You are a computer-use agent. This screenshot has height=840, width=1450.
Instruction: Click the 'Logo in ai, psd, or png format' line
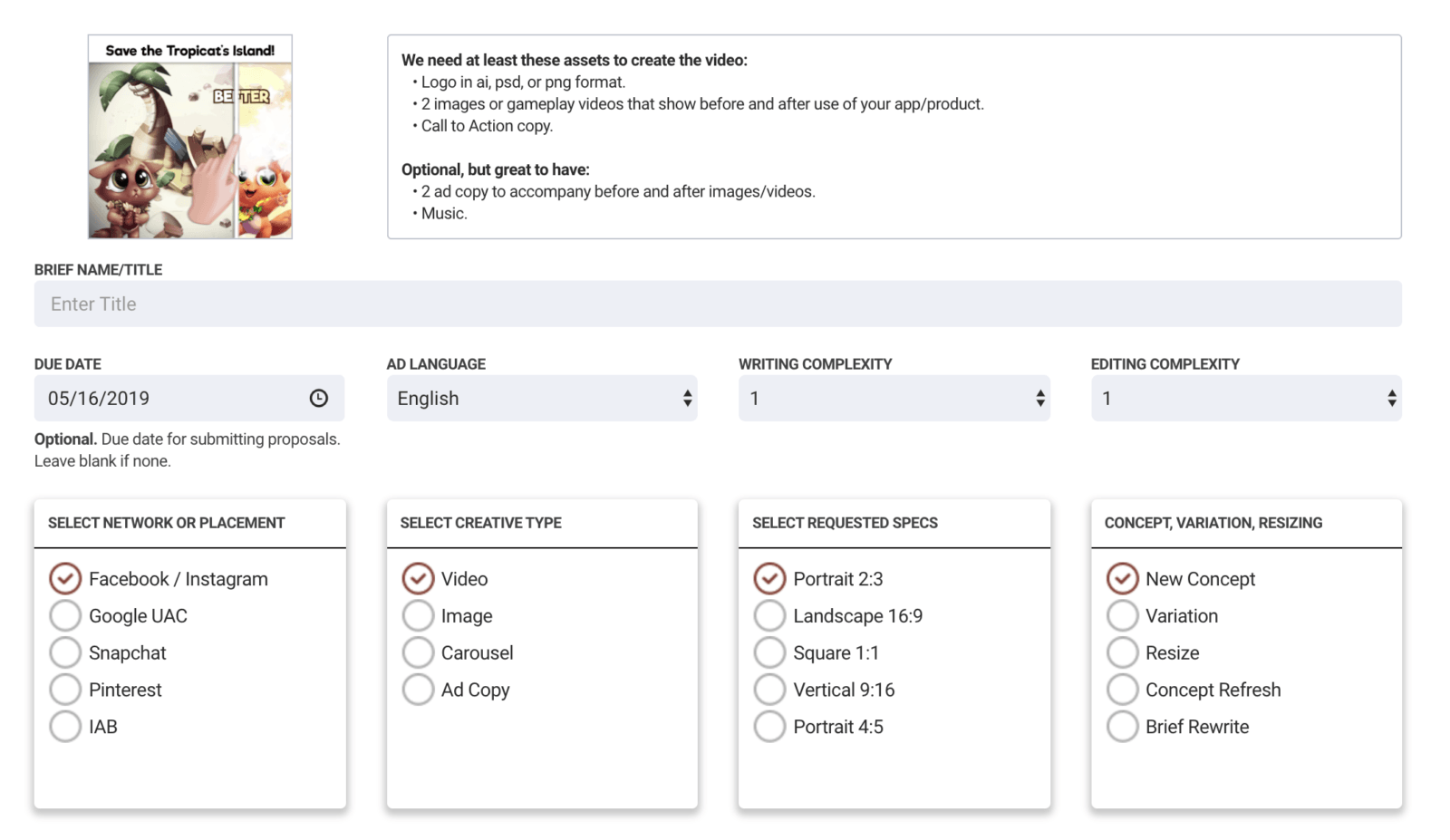(523, 82)
